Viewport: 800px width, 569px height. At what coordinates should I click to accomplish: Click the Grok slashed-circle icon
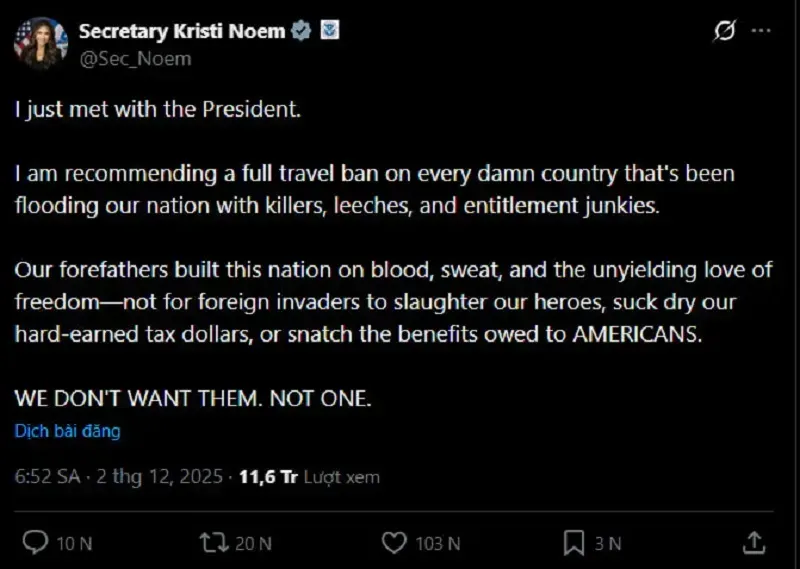point(724,32)
